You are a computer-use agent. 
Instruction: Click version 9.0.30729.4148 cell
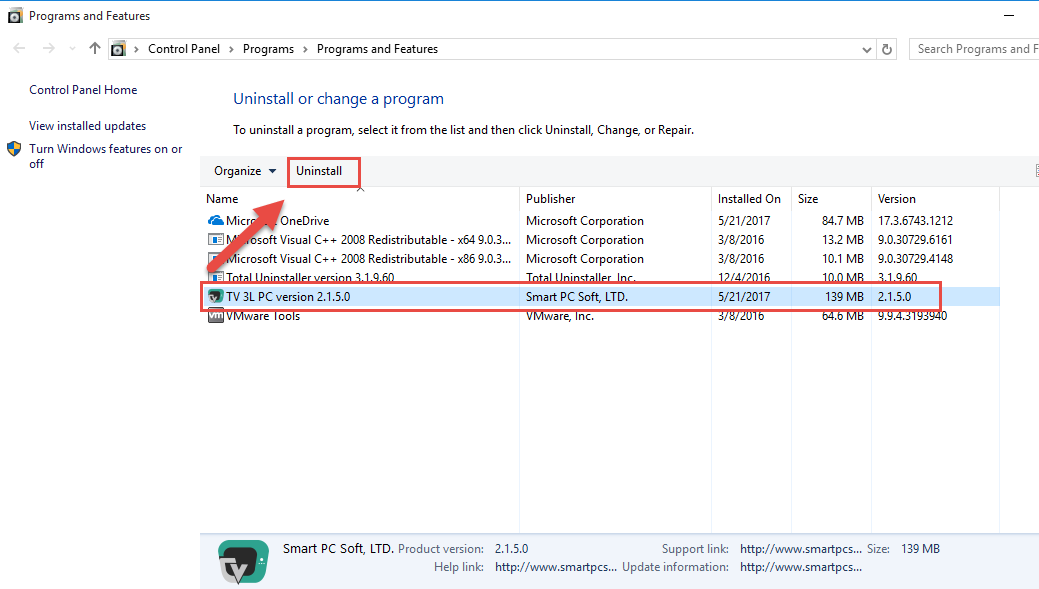915,259
